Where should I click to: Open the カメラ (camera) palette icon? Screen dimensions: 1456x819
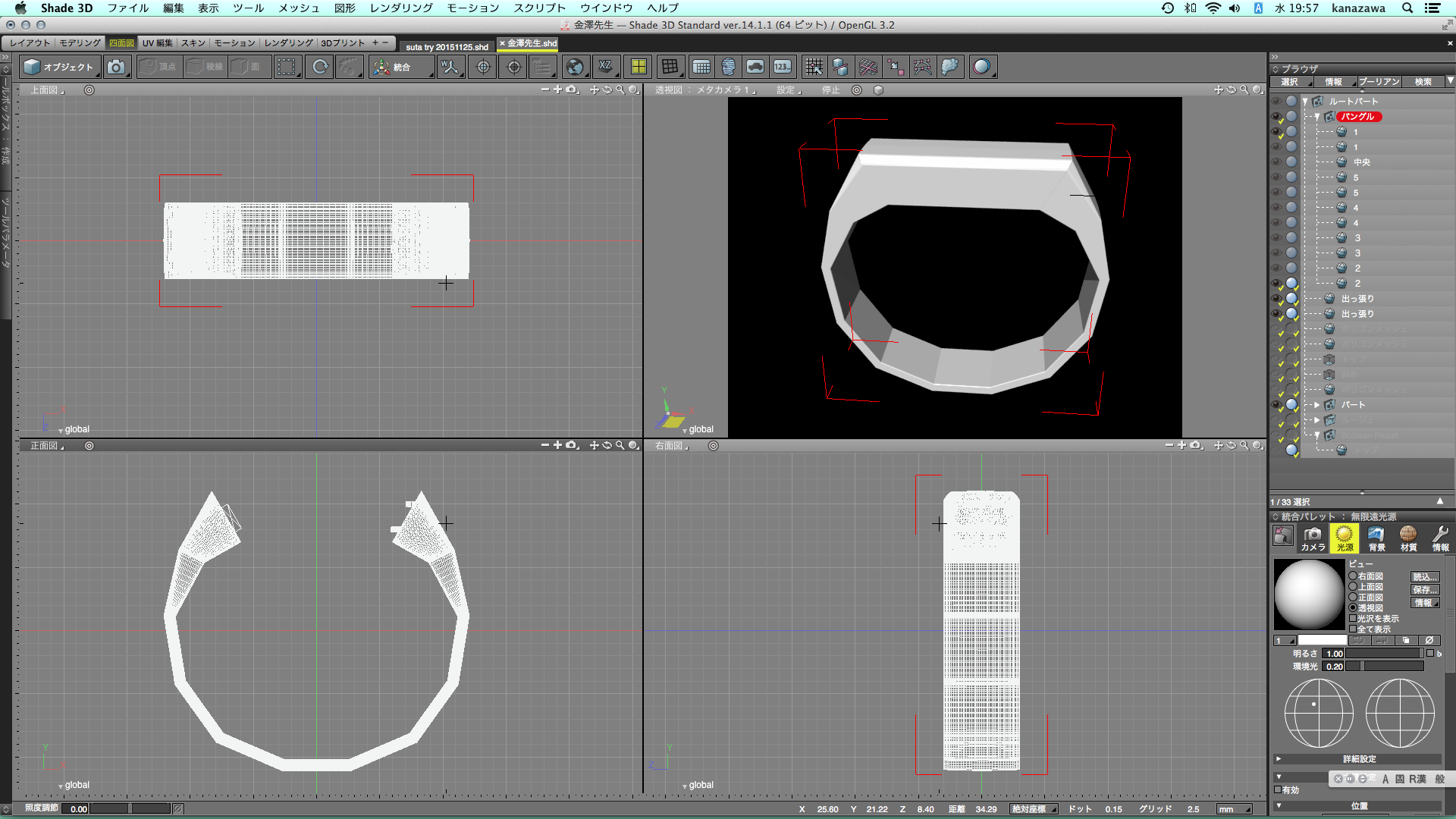tap(1313, 538)
